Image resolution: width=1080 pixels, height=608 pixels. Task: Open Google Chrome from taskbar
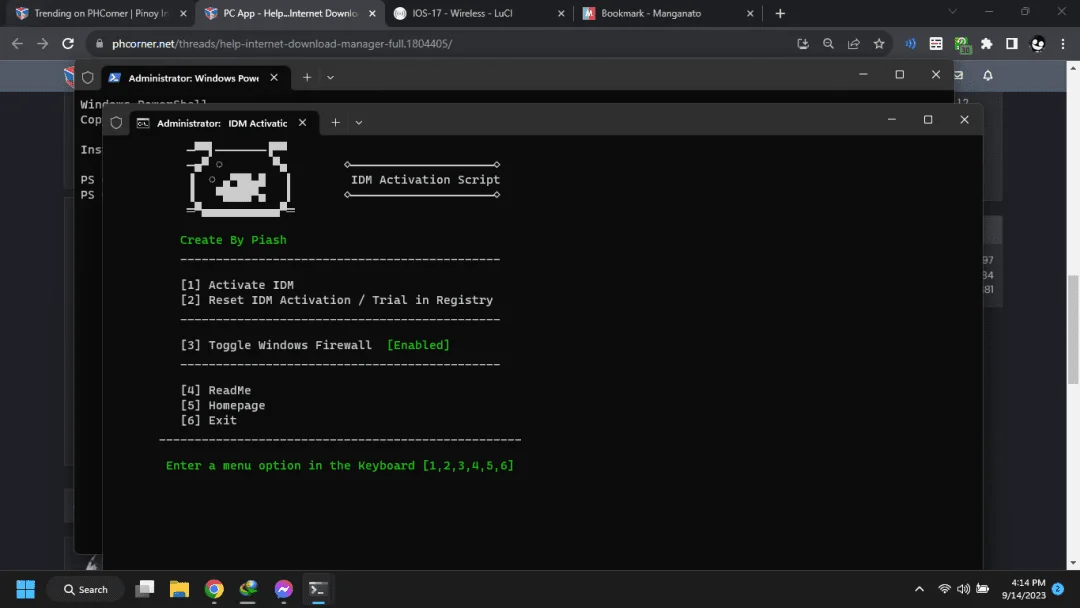pyautogui.click(x=214, y=589)
